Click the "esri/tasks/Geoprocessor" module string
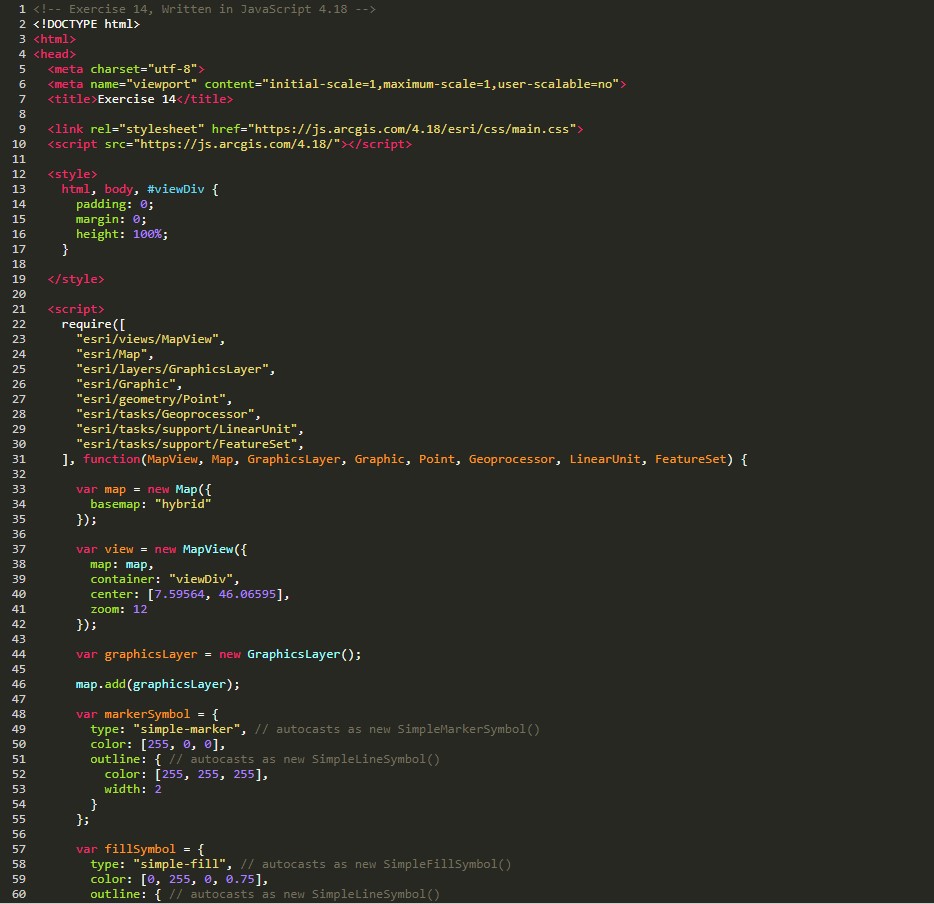 [x=168, y=414]
